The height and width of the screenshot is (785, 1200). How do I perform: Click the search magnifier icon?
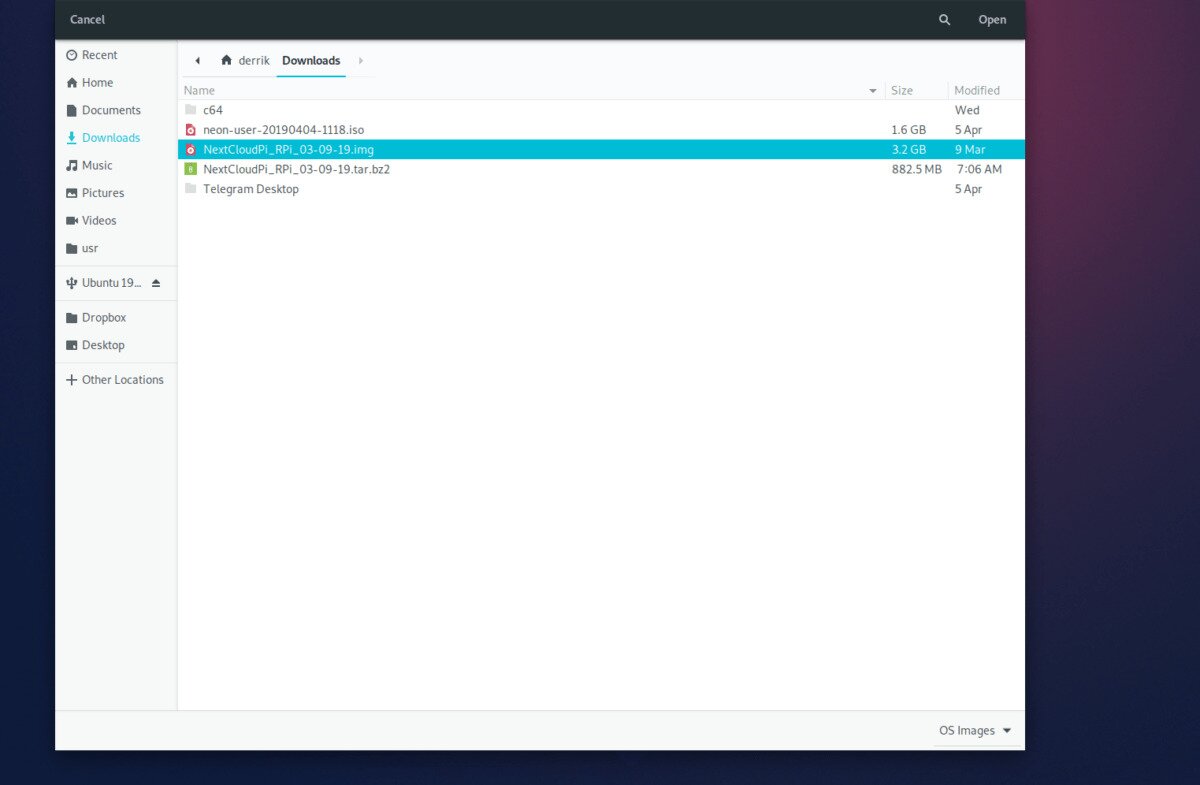click(944, 19)
